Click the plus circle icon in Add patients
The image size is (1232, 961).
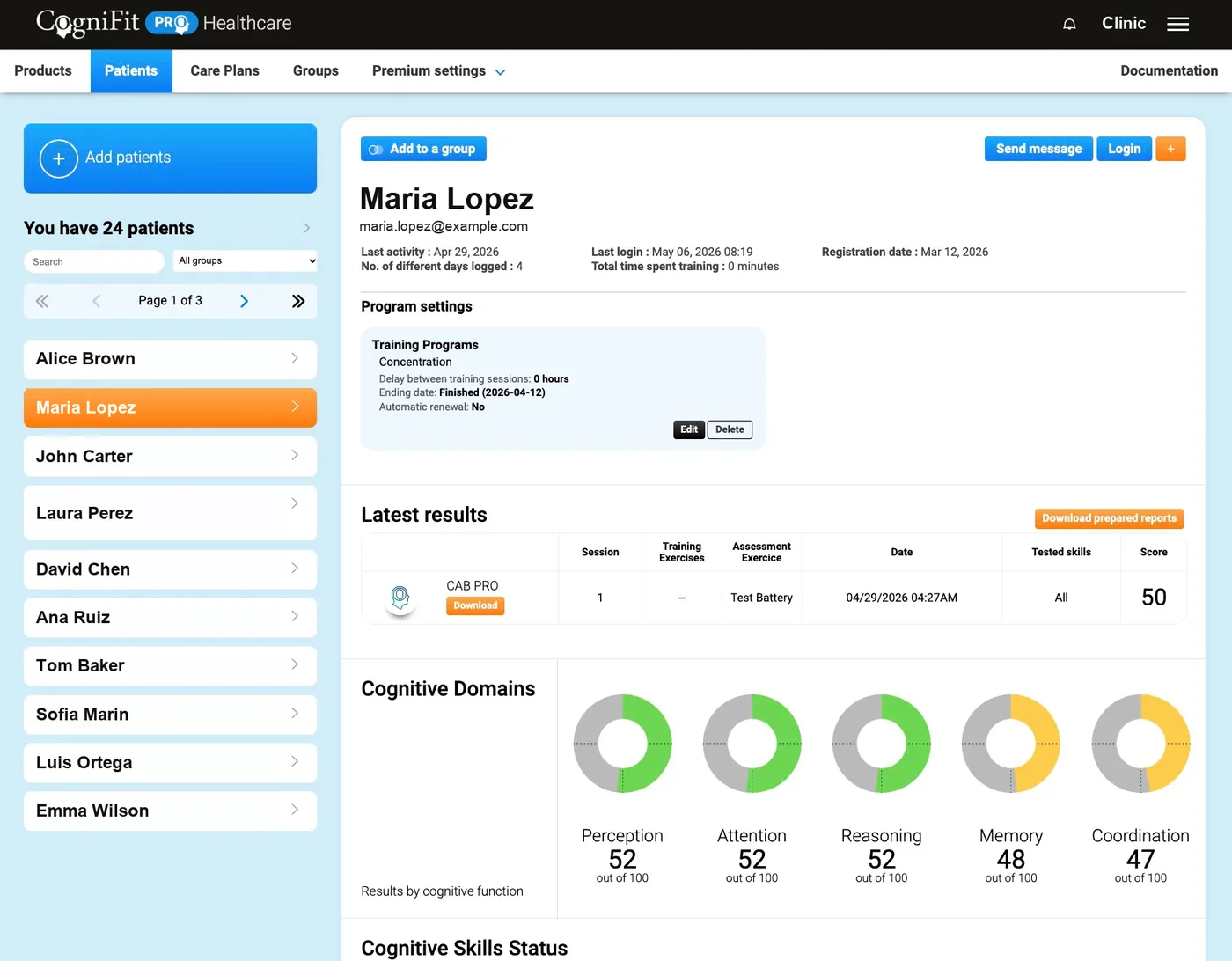(59, 158)
